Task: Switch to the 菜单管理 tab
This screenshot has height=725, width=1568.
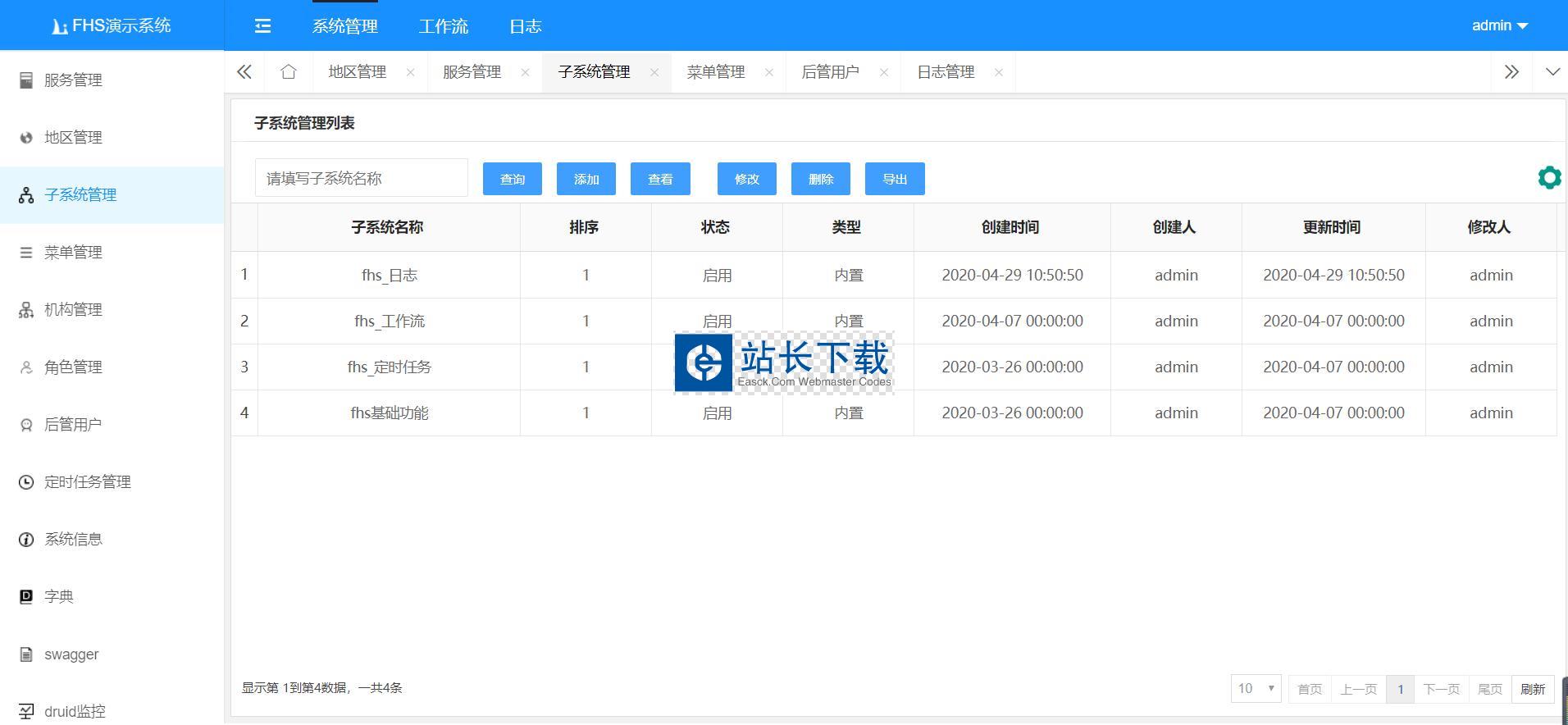Action: tap(715, 72)
